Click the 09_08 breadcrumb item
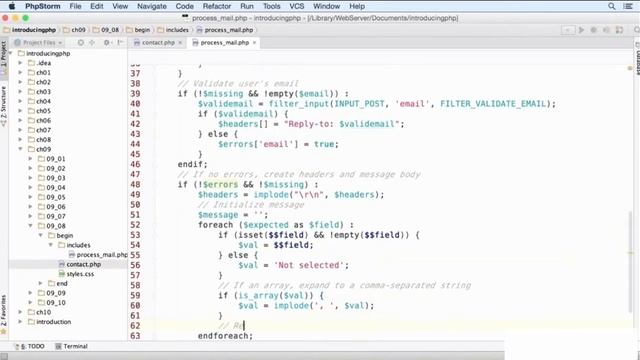This screenshot has height=360, width=640. (x=106, y=30)
